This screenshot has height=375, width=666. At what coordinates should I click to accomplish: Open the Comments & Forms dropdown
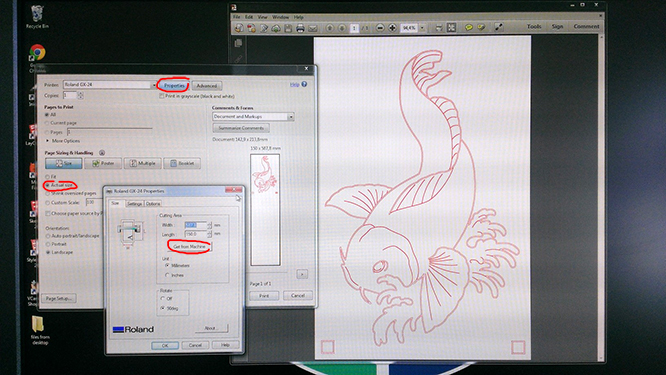tap(291, 116)
